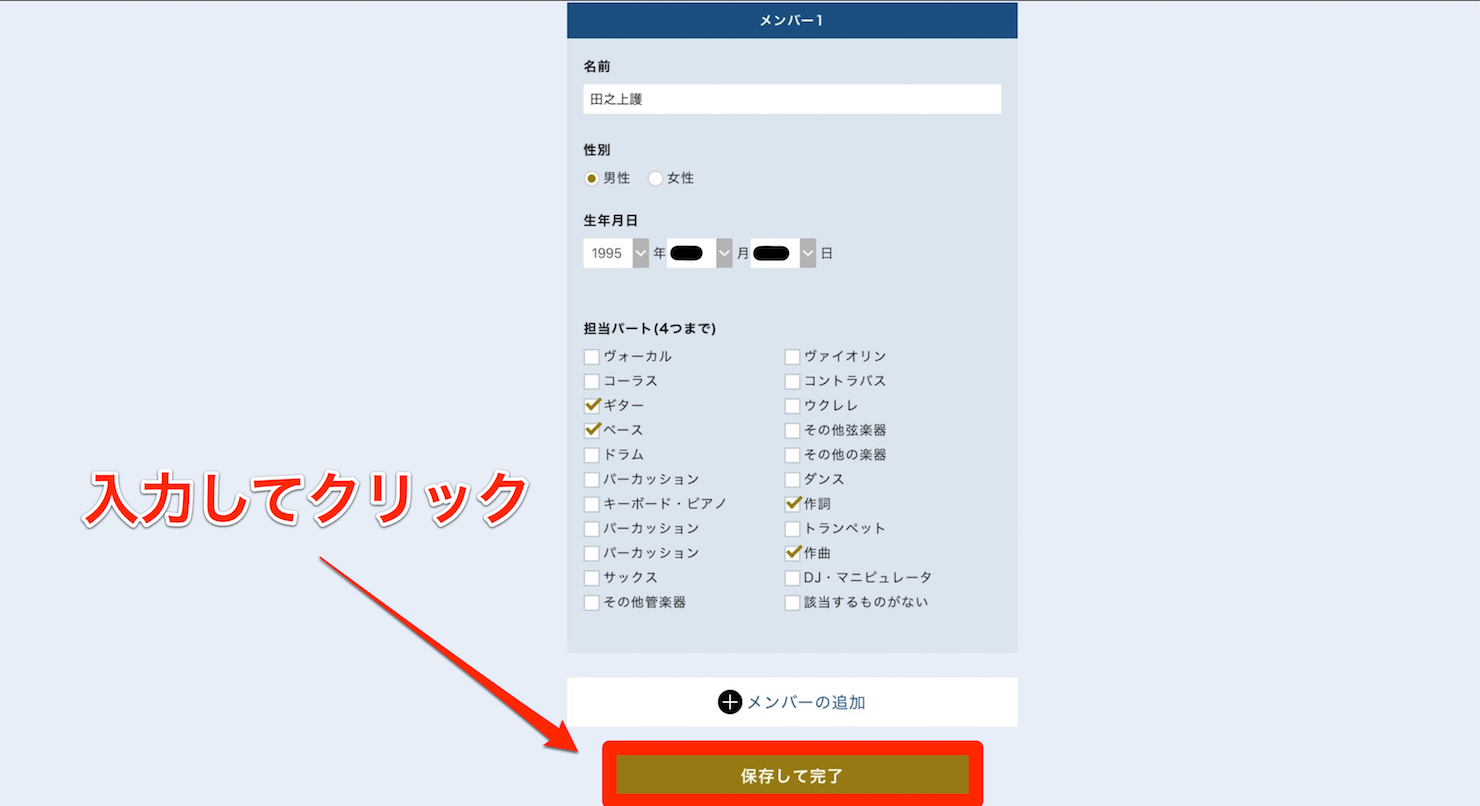Screen dimensions: 1480x806
Task: Uncheck the ギター checkbox
Action: [x=592, y=406]
